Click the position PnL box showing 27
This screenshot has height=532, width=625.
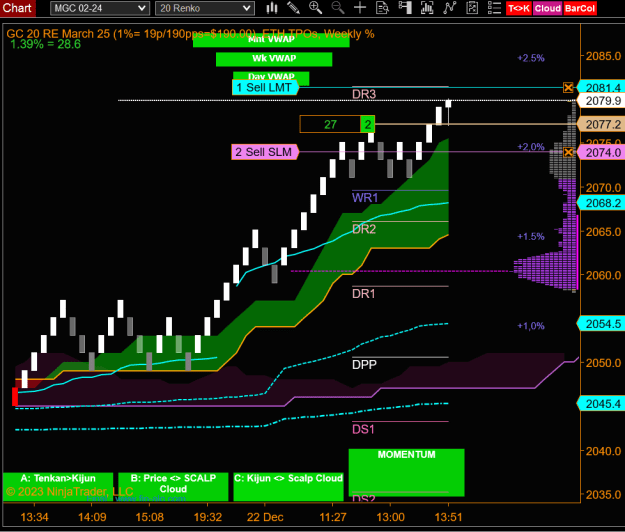[330, 124]
